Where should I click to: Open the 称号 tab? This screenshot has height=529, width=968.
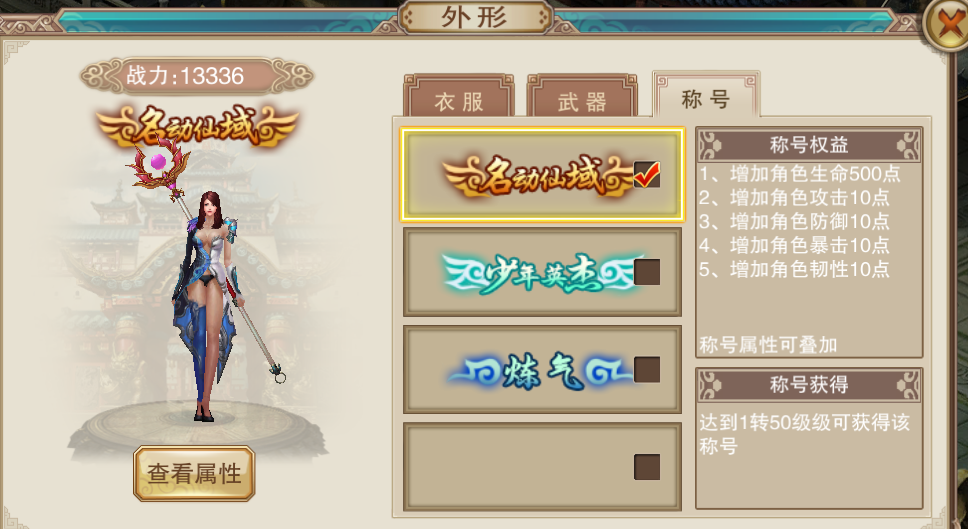(706, 94)
